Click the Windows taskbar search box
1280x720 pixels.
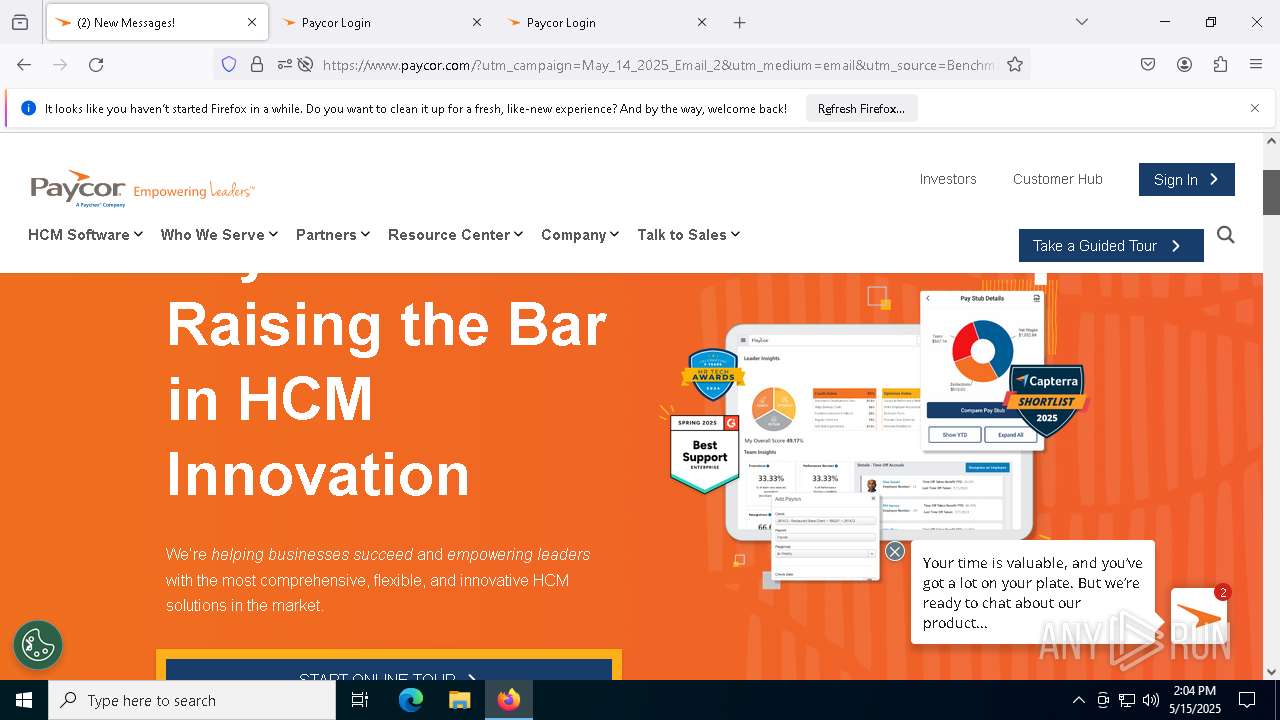192,700
